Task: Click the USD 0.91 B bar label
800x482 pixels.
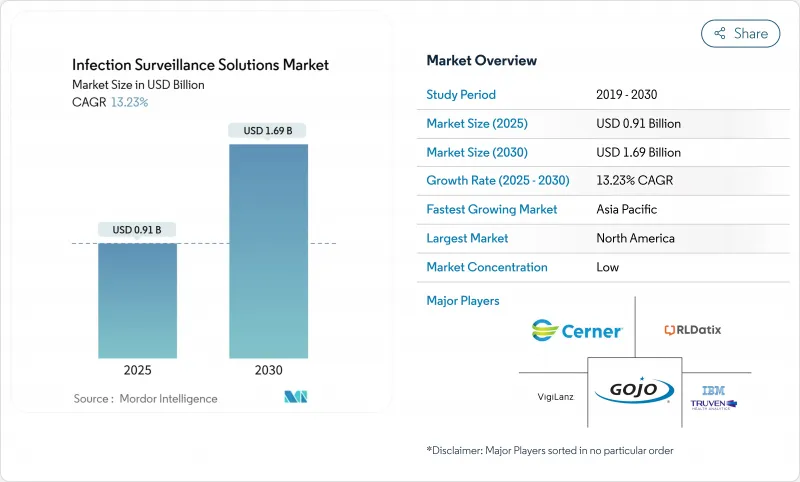Action: pos(137,230)
